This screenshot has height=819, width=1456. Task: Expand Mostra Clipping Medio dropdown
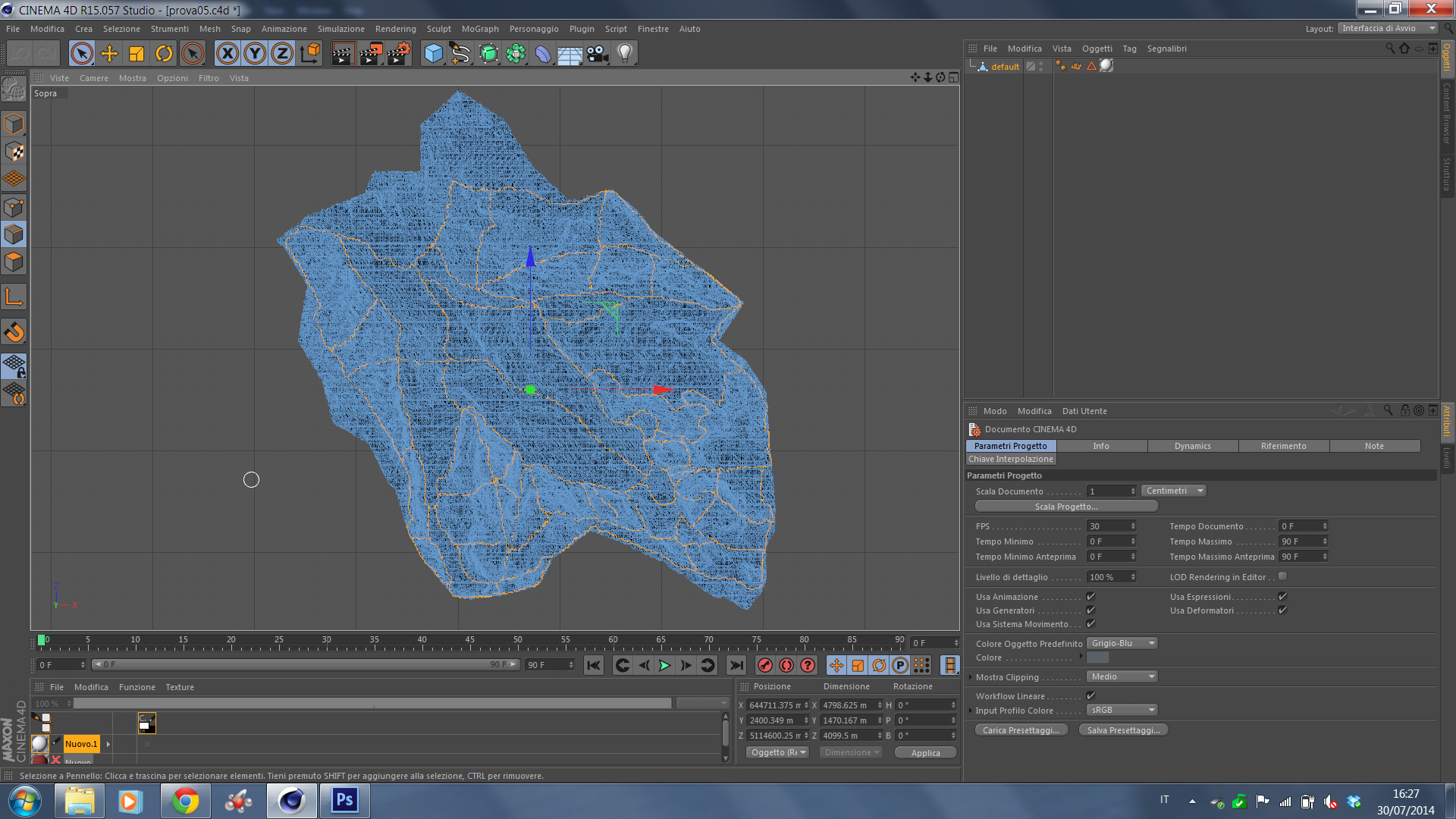(x=1122, y=676)
